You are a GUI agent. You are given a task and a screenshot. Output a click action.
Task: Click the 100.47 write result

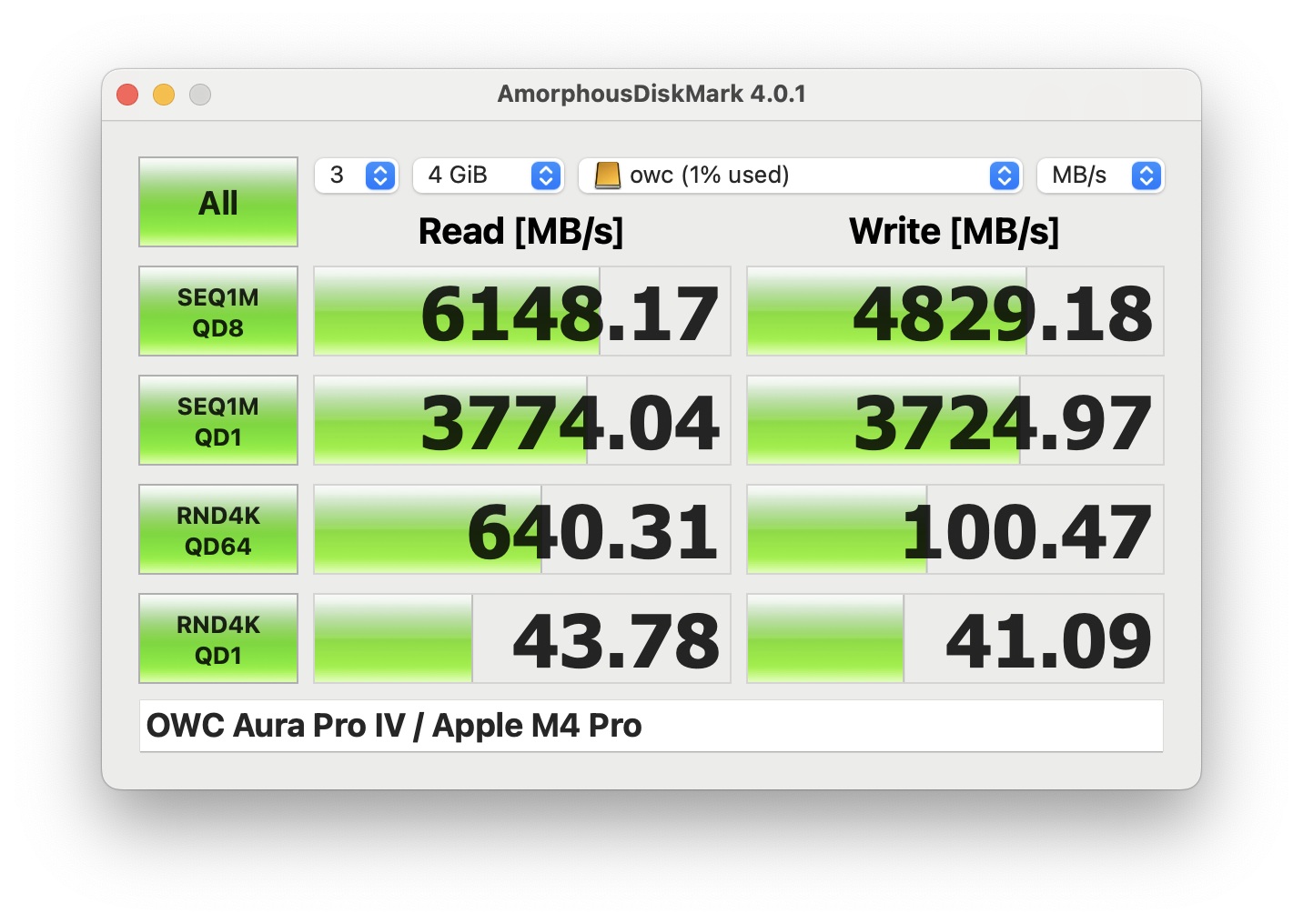coord(955,529)
